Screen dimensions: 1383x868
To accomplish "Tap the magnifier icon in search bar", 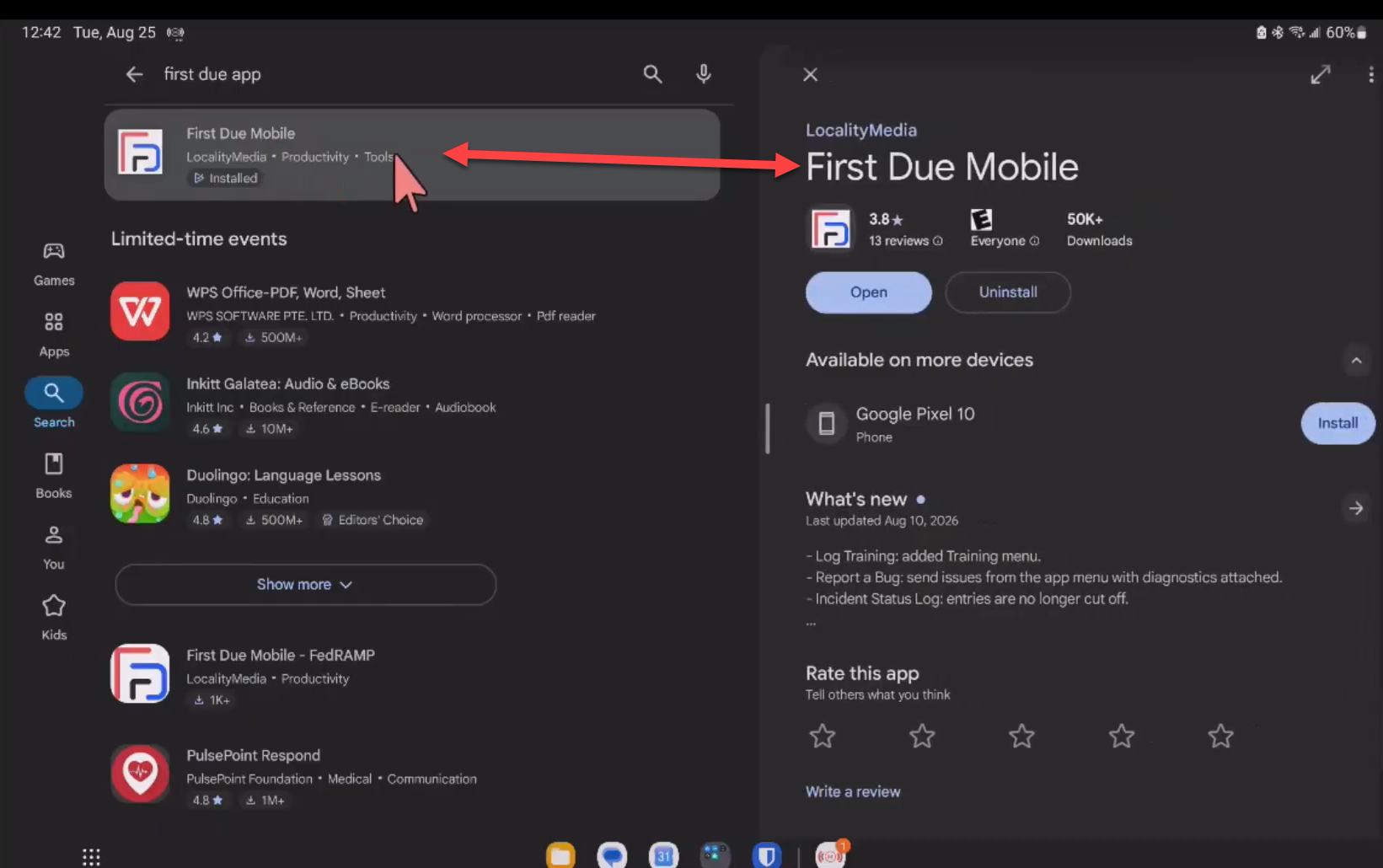I will pyautogui.click(x=652, y=74).
